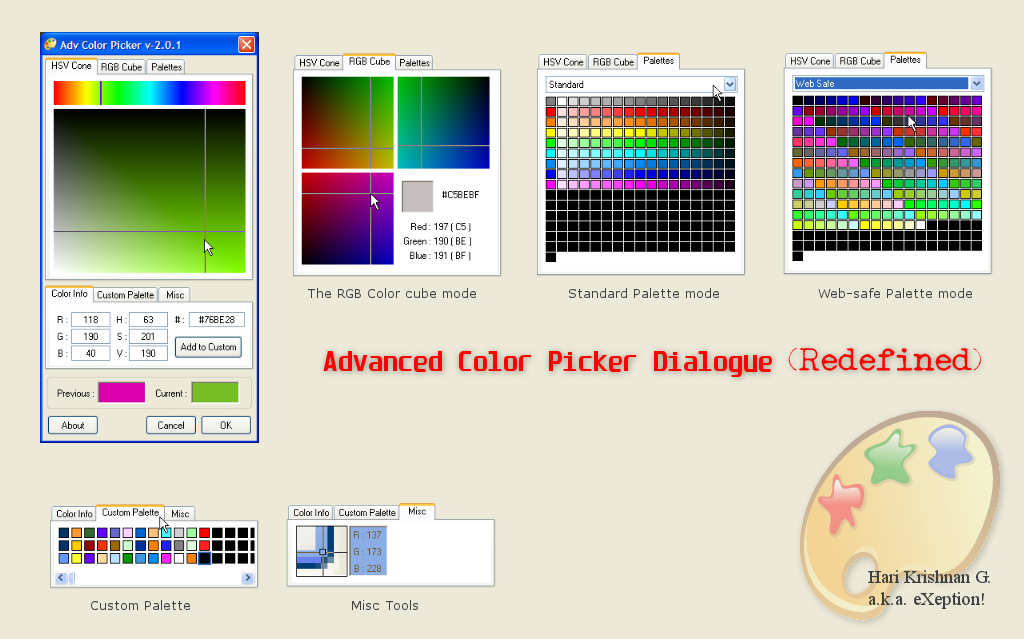Confirm with the OK button
Image resolution: width=1024 pixels, height=639 pixels.
226,425
